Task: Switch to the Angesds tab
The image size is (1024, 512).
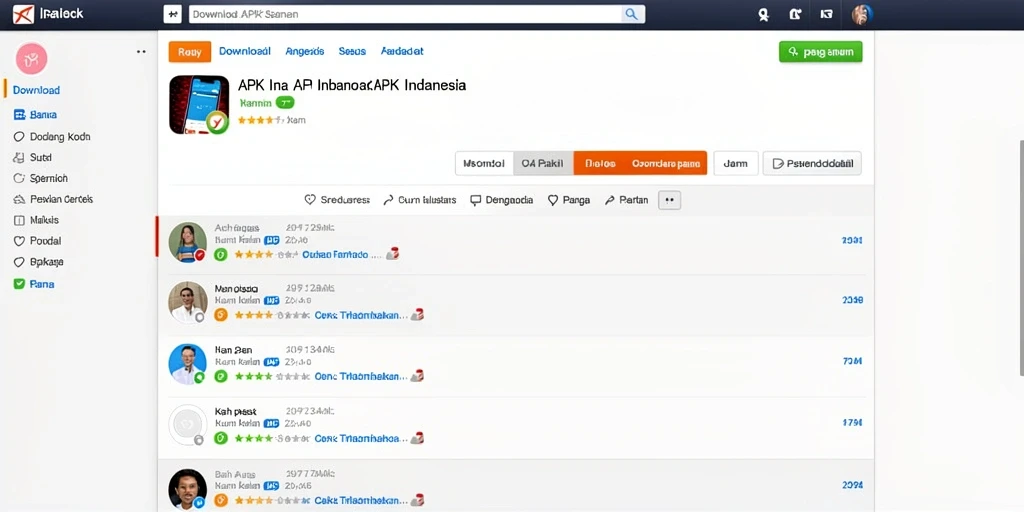Action: coord(305,51)
